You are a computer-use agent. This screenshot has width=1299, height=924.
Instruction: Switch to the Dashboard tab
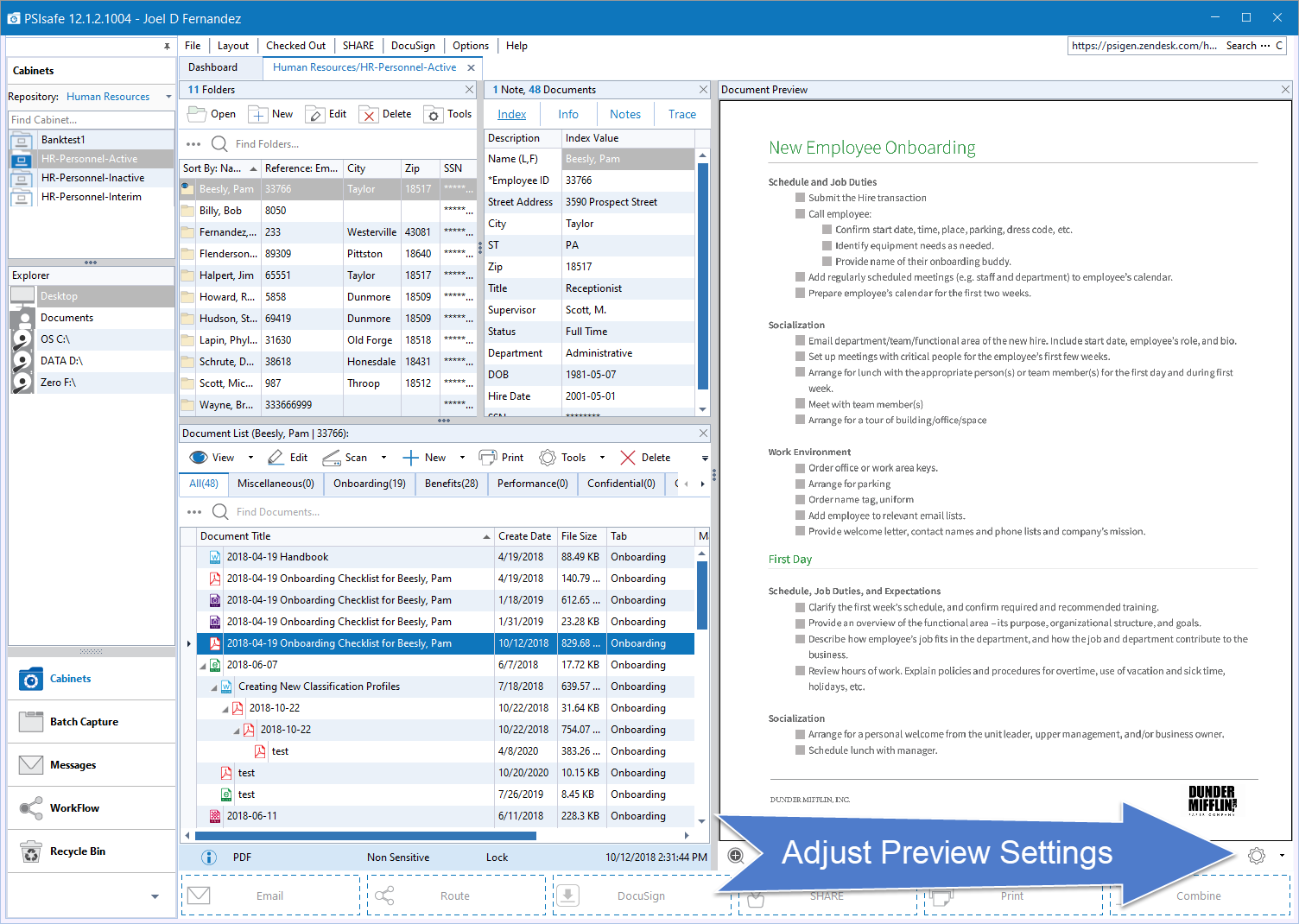coord(212,66)
